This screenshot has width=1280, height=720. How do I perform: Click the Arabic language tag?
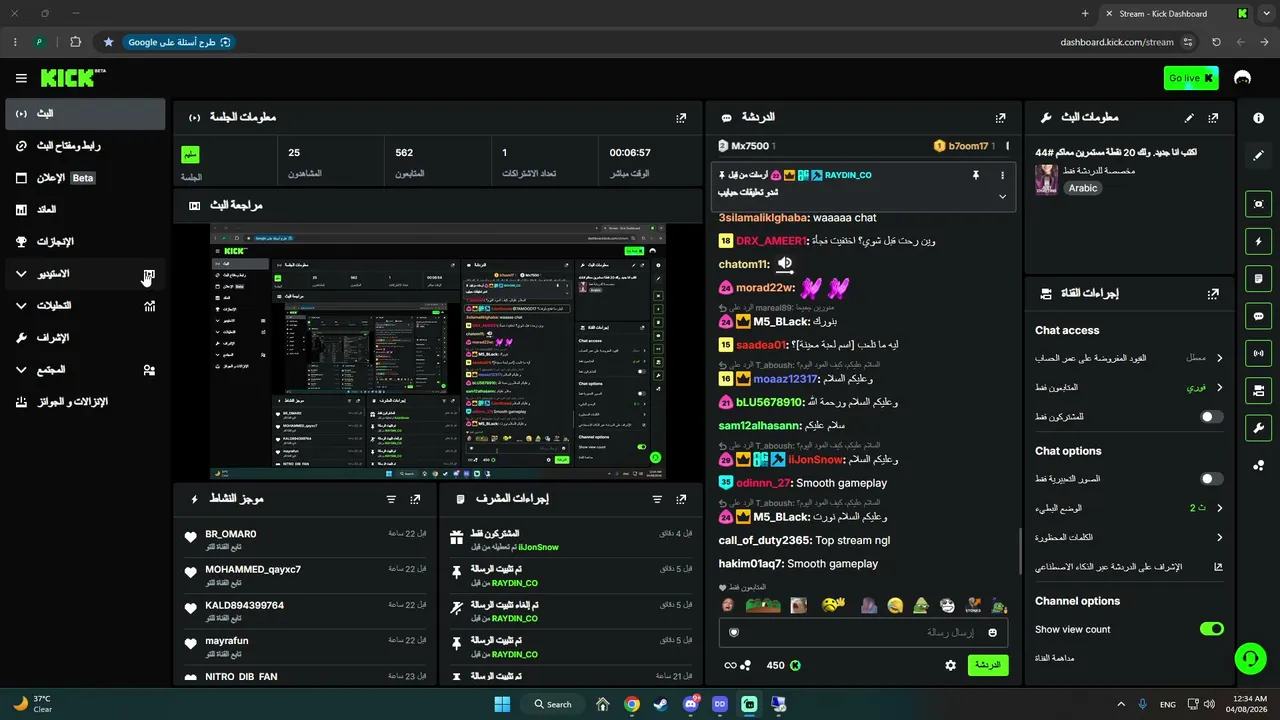point(1083,188)
